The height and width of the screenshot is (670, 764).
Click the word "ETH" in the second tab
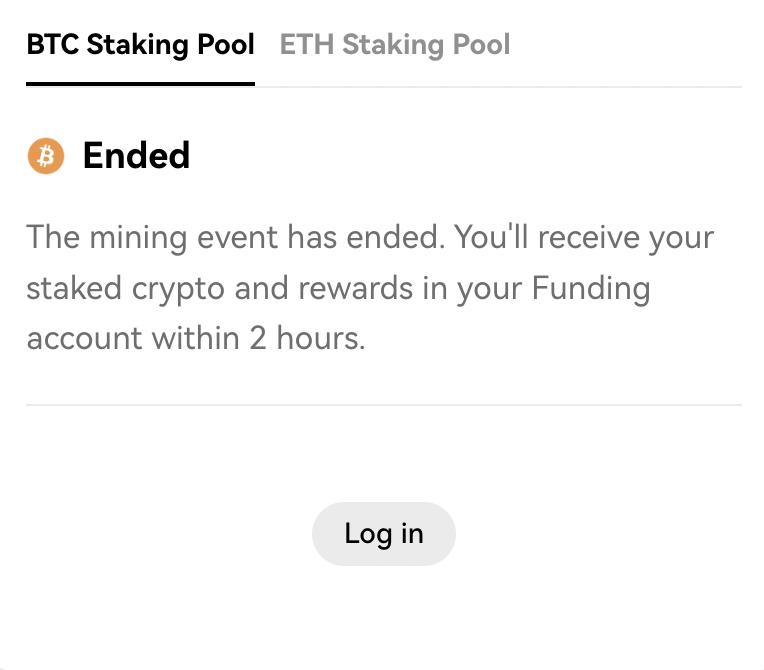[x=306, y=45]
